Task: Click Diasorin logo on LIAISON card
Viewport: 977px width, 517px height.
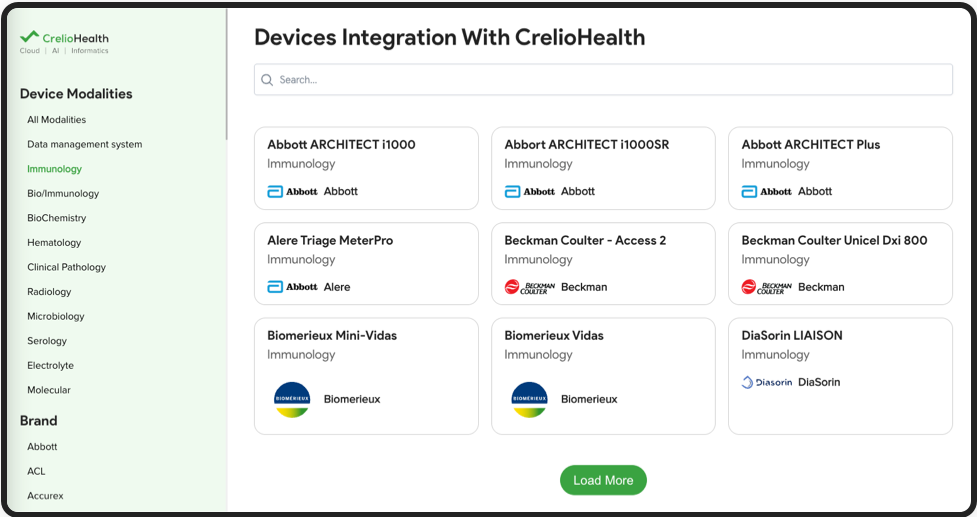Action: (767, 382)
